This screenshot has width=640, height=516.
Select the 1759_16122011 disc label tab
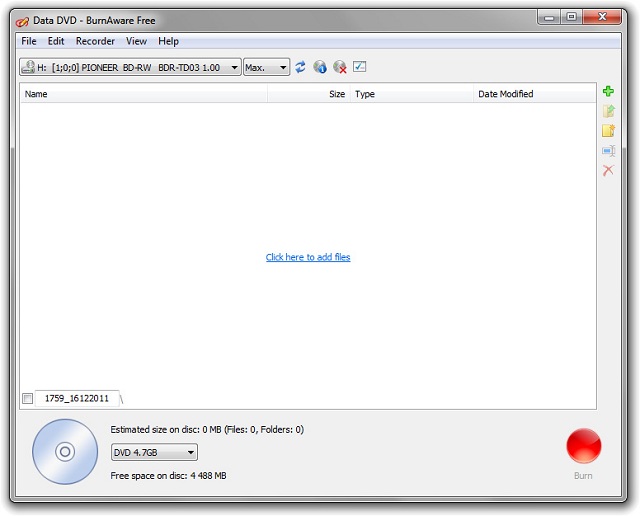point(77,398)
